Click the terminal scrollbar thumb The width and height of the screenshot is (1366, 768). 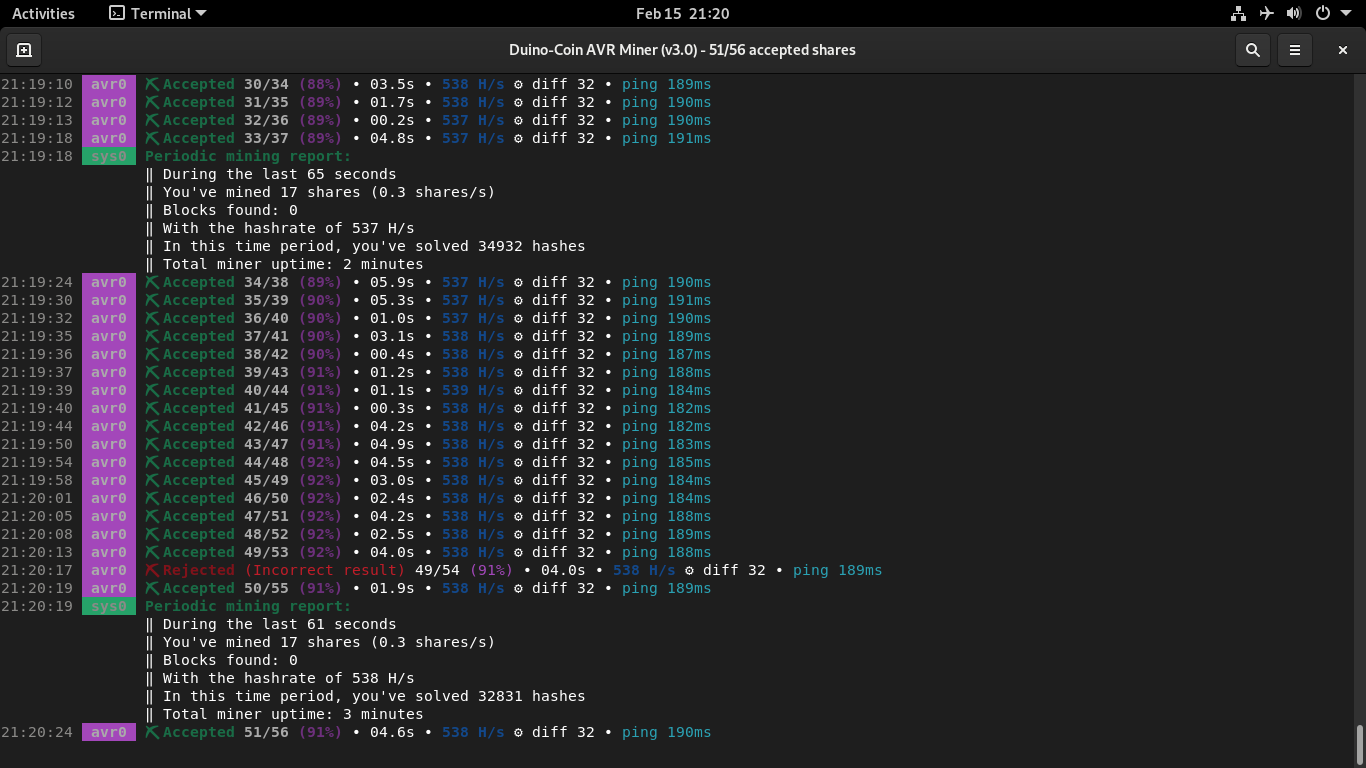tap(1360, 743)
